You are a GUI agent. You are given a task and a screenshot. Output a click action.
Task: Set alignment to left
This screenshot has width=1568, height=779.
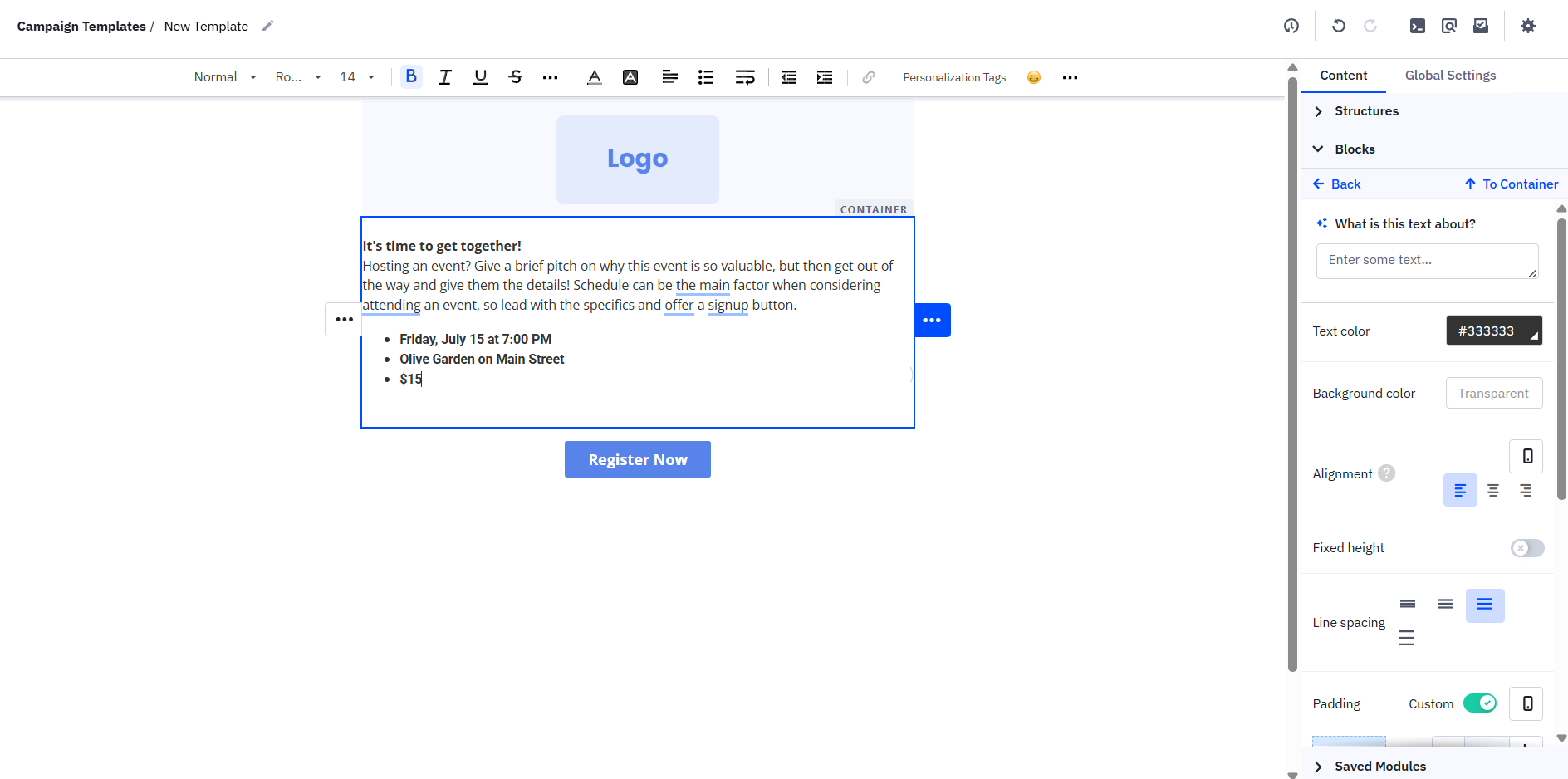pyautogui.click(x=1460, y=490)
